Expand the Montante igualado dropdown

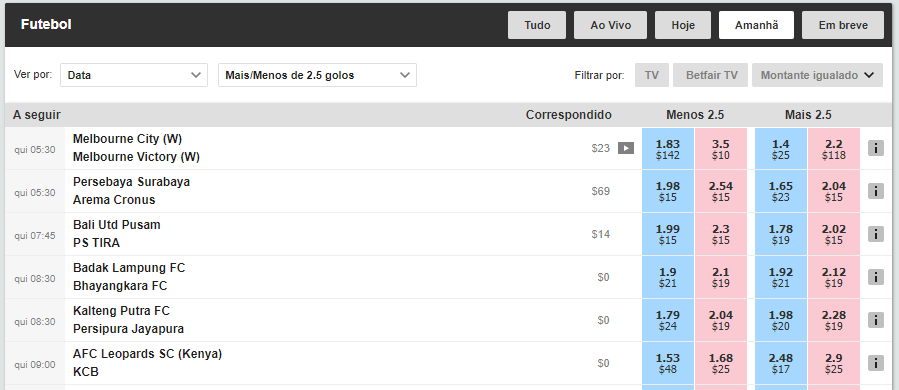pyautogui.click(x=817, y=75)
